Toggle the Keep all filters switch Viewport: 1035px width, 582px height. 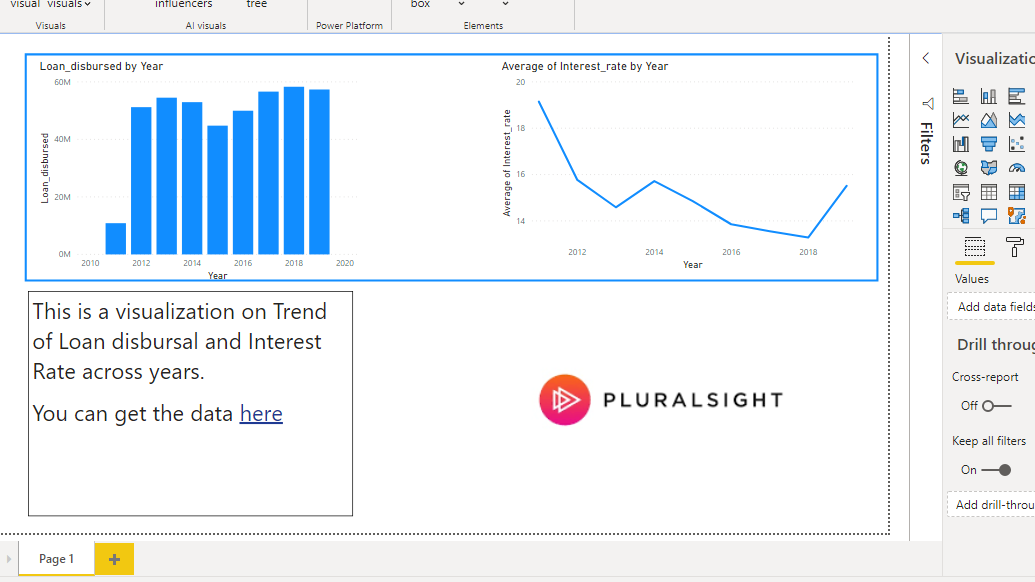click(996, 470)
